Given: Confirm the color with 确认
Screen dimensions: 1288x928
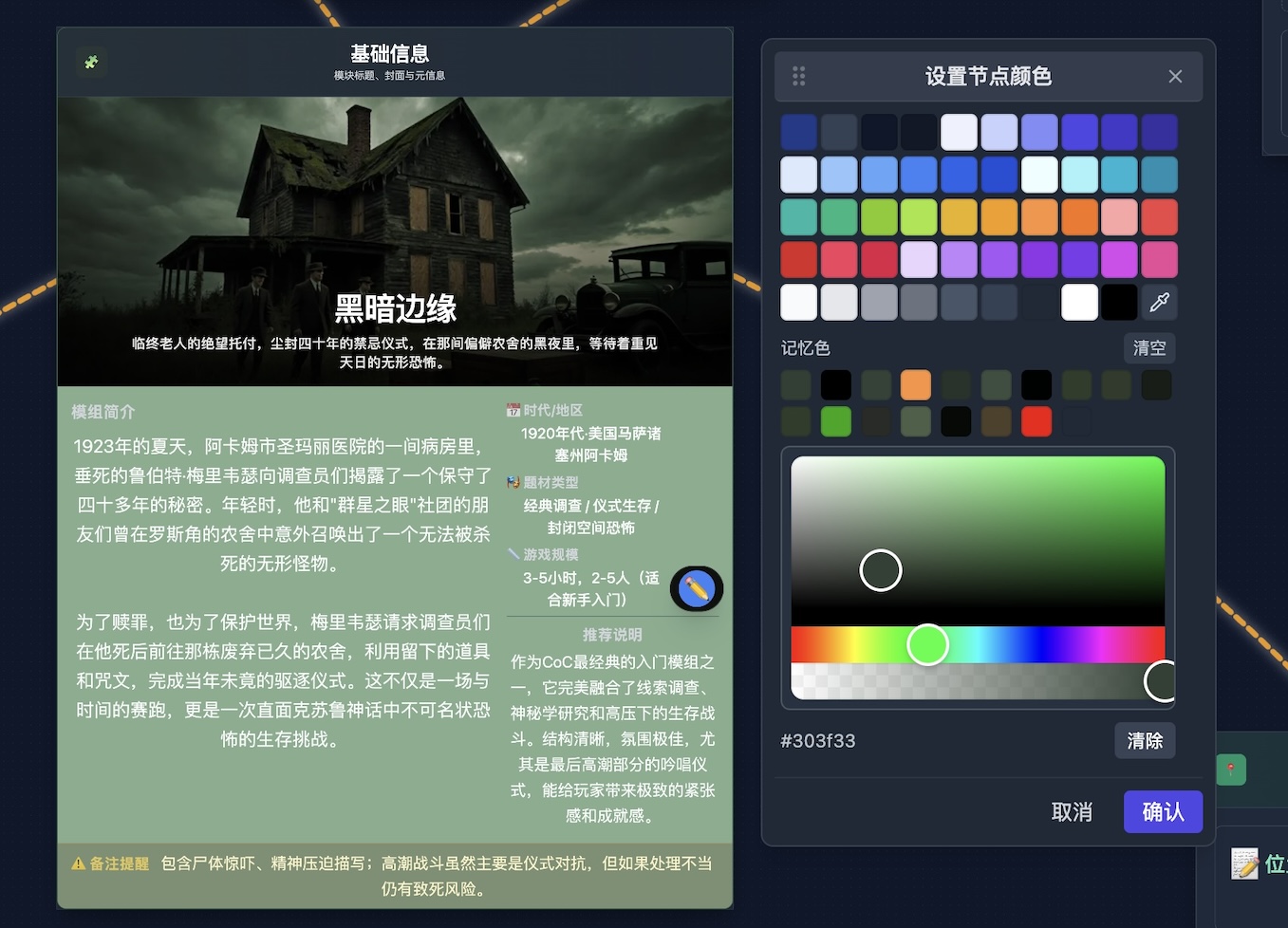Looking at the screenshot, I should [x=1163, y=812].
